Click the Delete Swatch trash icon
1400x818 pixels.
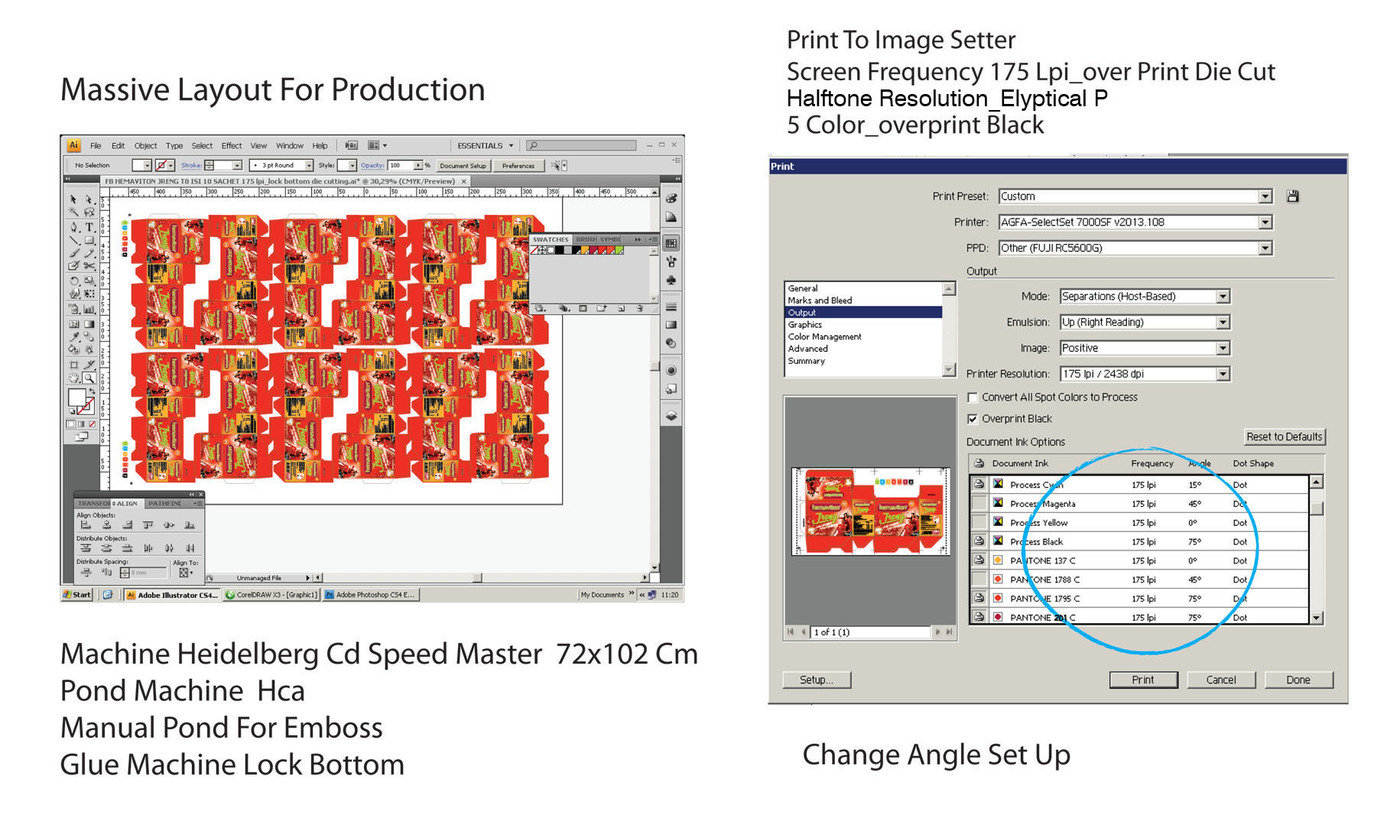pyautogui.click(x=640, y=308)
